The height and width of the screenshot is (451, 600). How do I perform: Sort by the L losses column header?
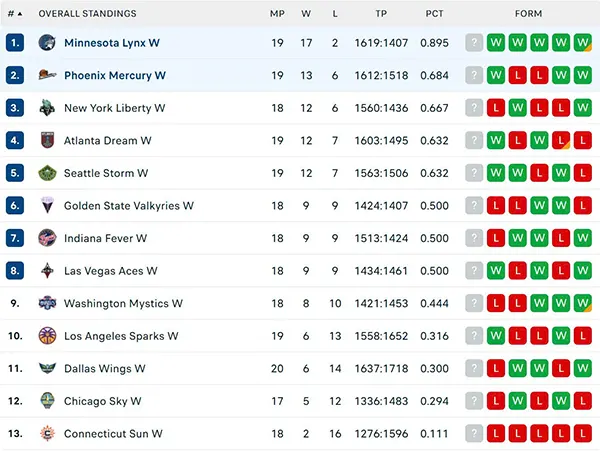click(335, 14)
